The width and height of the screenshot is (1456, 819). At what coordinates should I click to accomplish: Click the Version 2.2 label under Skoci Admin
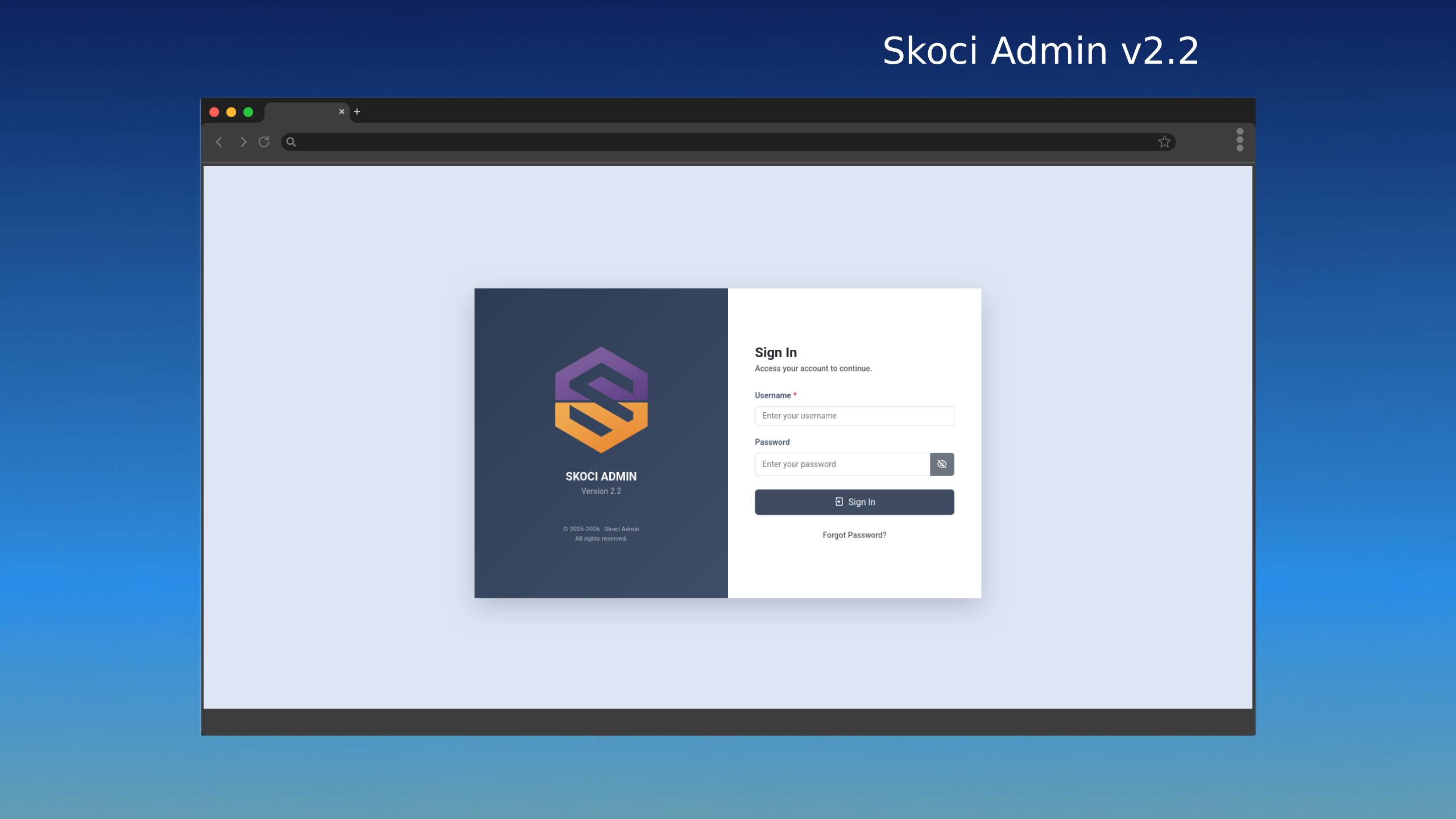pos(601,491)
